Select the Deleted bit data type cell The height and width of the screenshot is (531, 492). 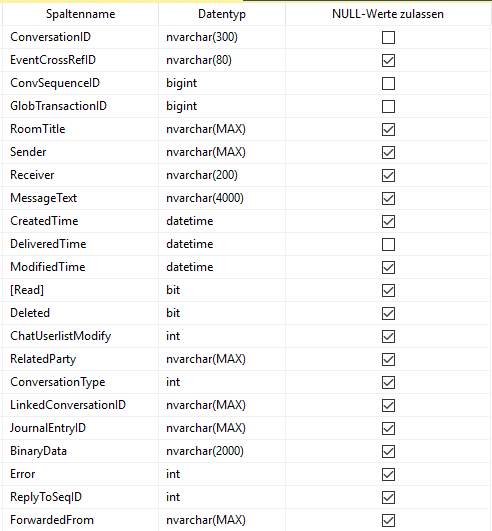point(222,313)
